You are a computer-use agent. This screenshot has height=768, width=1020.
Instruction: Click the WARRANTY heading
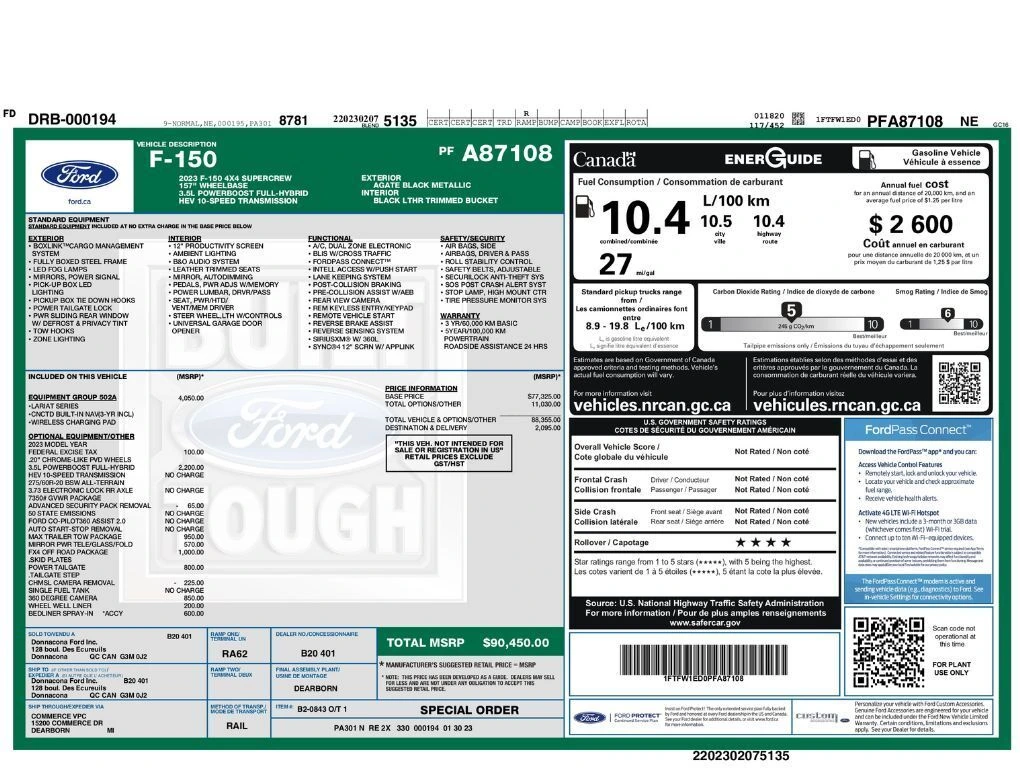click(459, 315)
